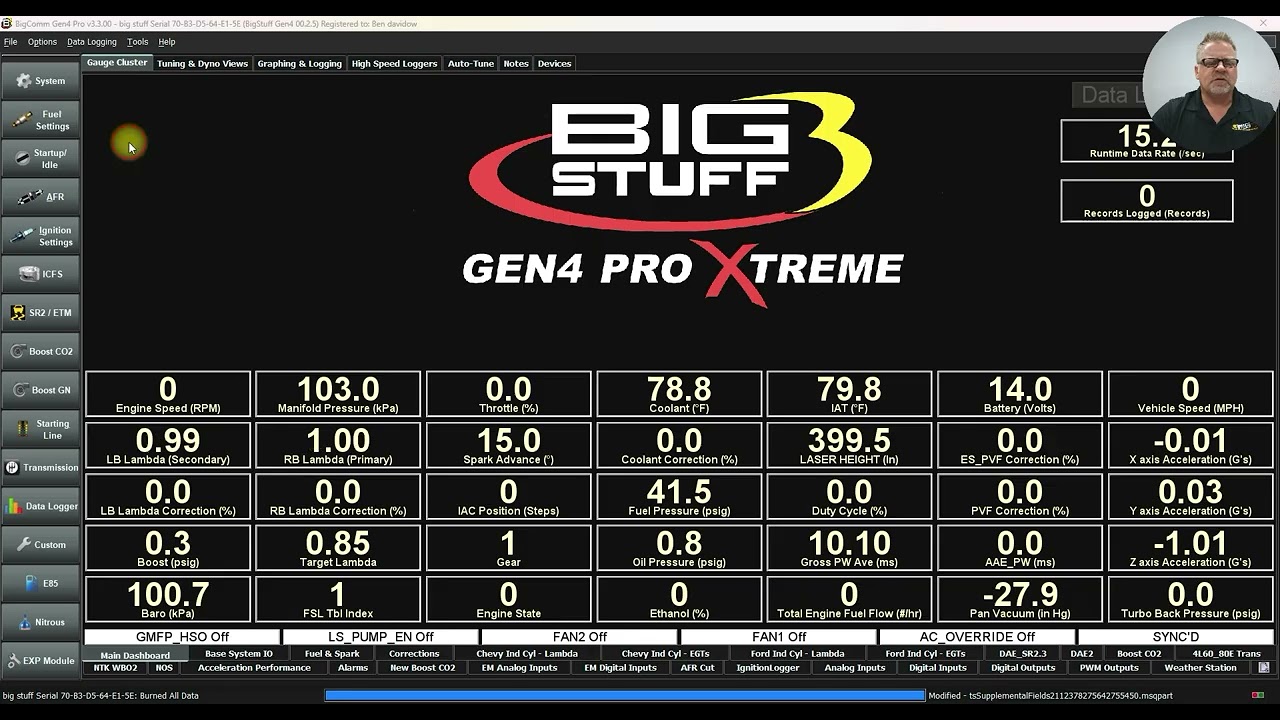Select the IgnitionLogger dashboard tab
Screen dimensions: 1280x720
tap(768, 668)
